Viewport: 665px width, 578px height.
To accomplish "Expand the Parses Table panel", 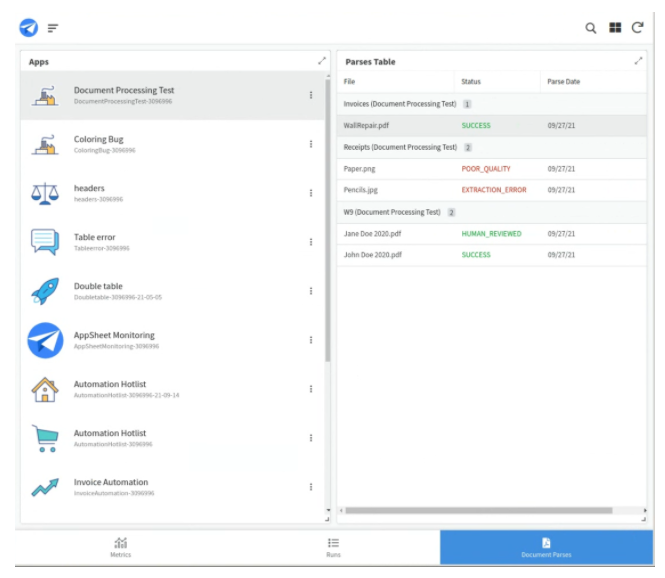I will 638,61.
